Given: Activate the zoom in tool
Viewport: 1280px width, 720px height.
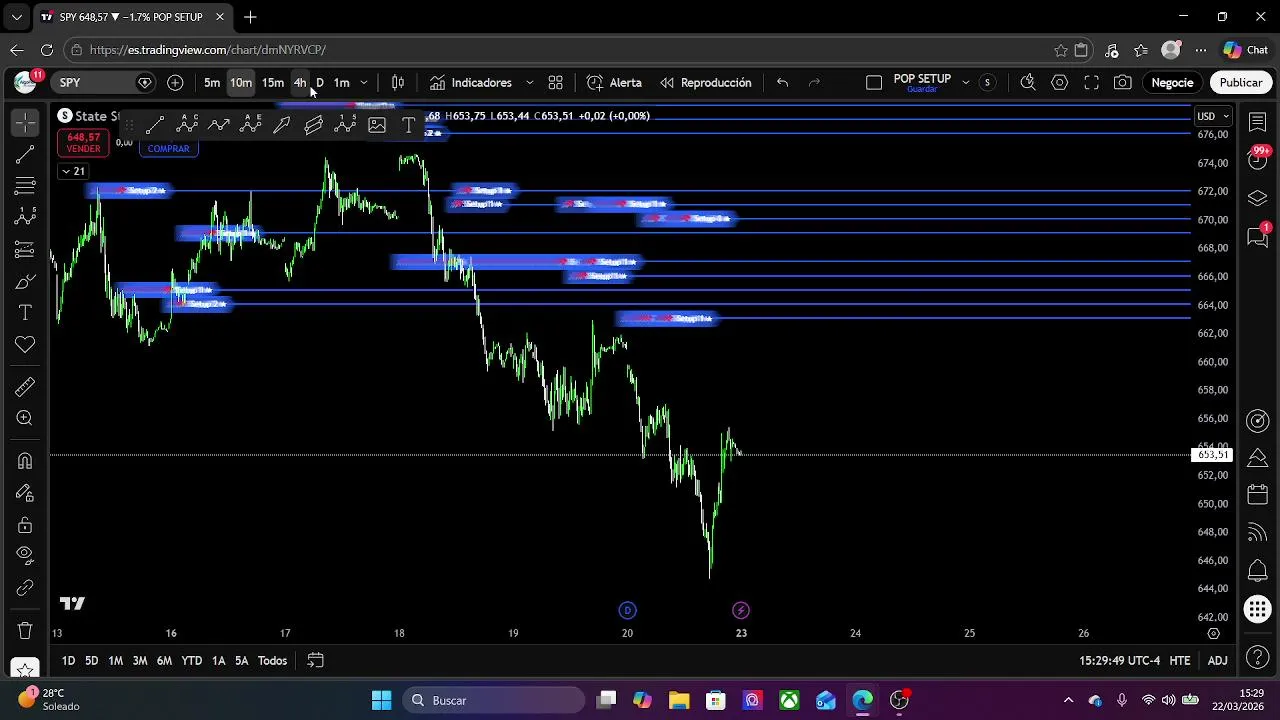Looking at the screenshot, I should coord(25,419).
